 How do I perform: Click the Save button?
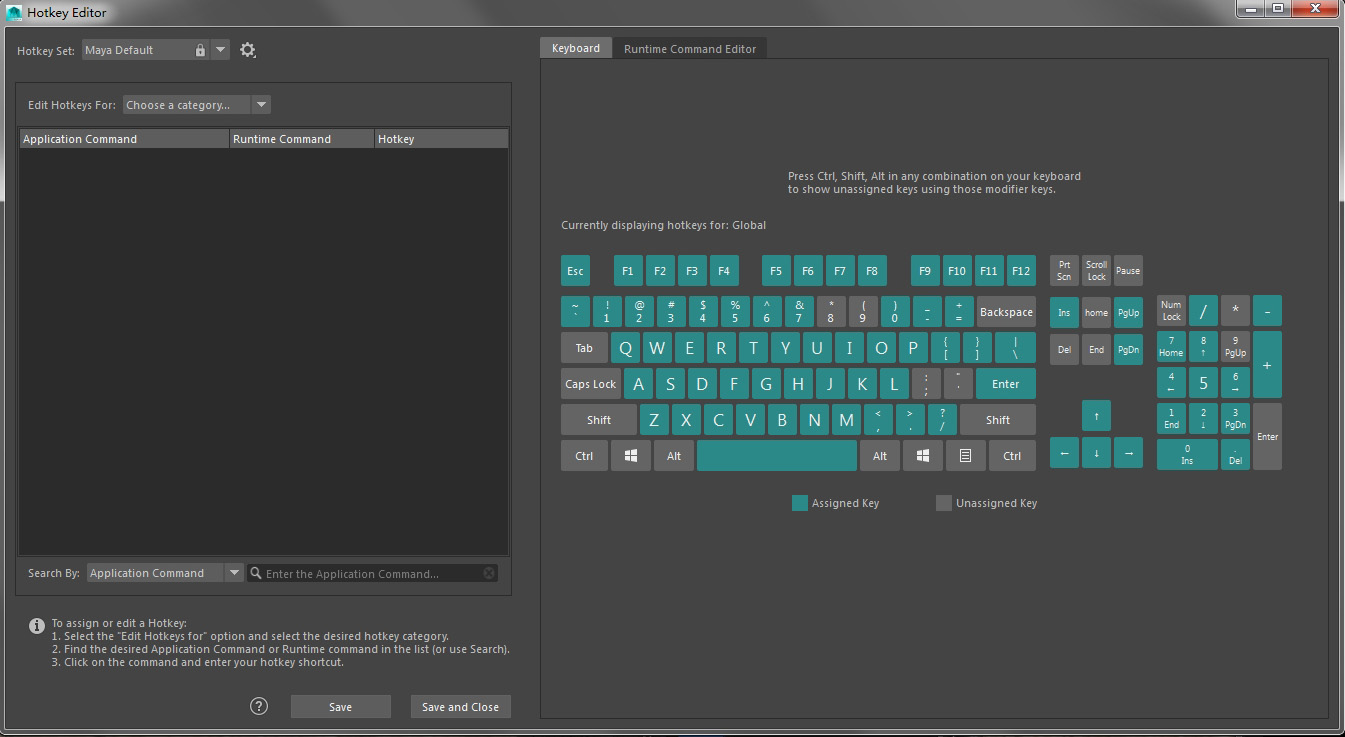pos(340,707)
